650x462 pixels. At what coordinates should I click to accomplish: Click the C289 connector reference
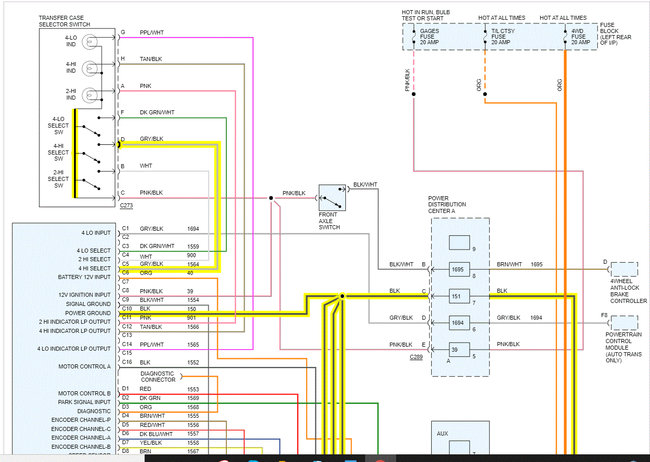coord(416,357)
